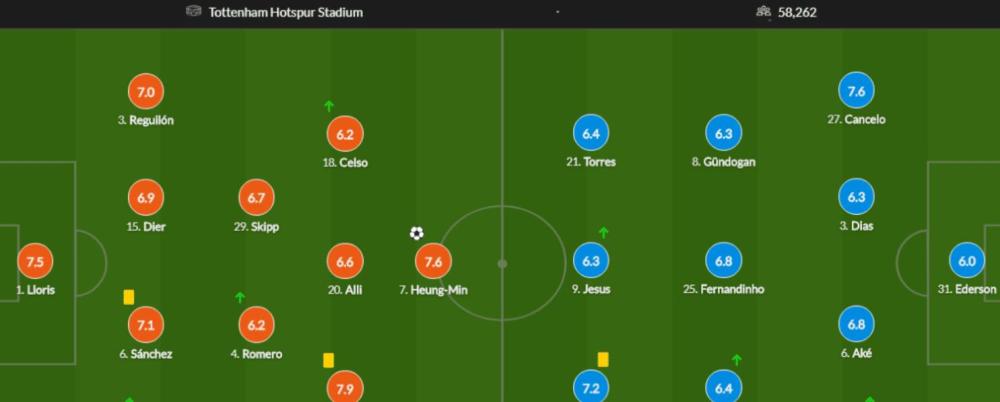The image size is (1000, 402).
Task: Click Tottenham Hotspur Stadium venue text
Action: (x=286, y=12)
